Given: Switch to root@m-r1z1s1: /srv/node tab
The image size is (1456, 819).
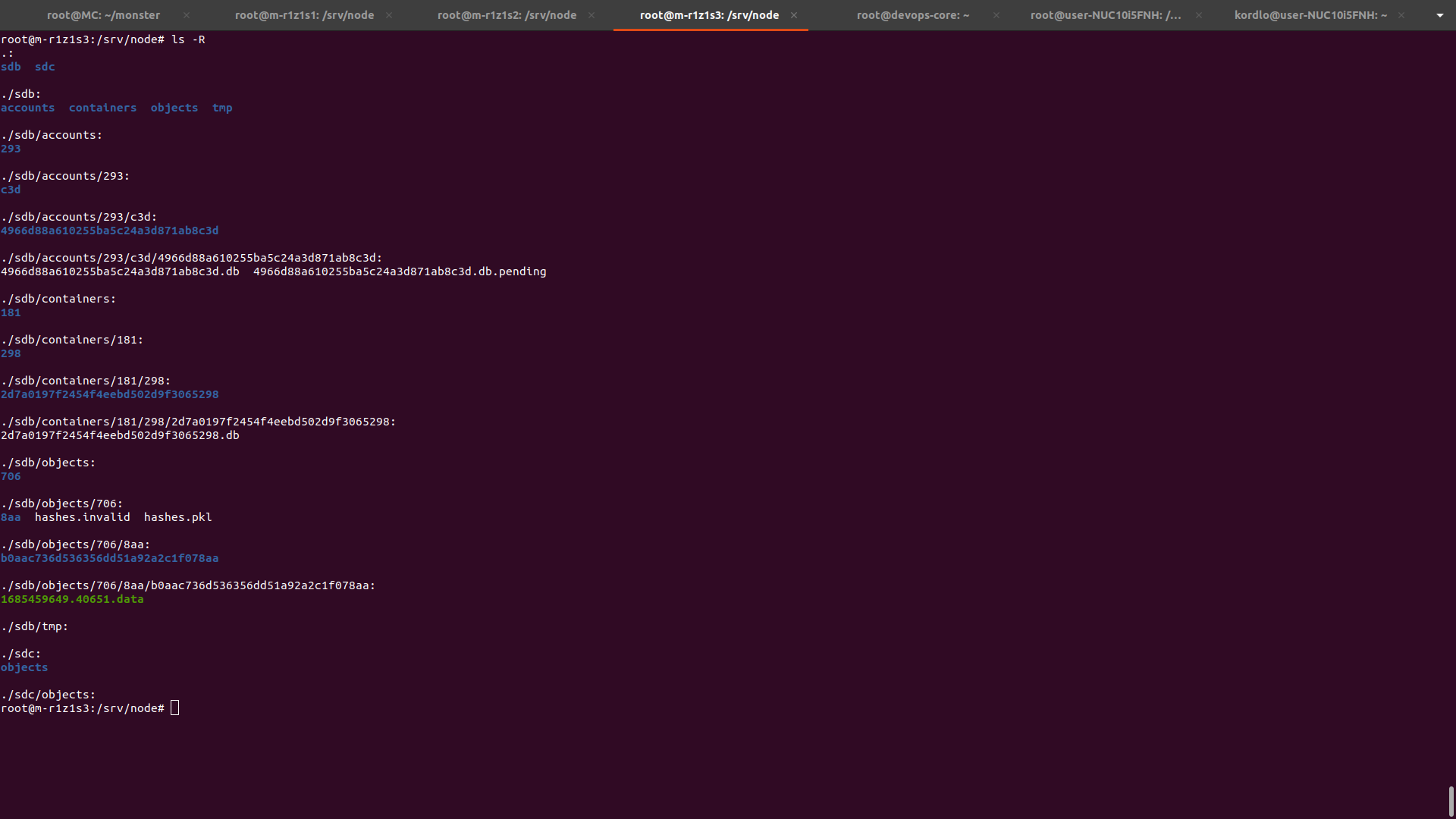Looking at the screenshot, I should point(304,15).
